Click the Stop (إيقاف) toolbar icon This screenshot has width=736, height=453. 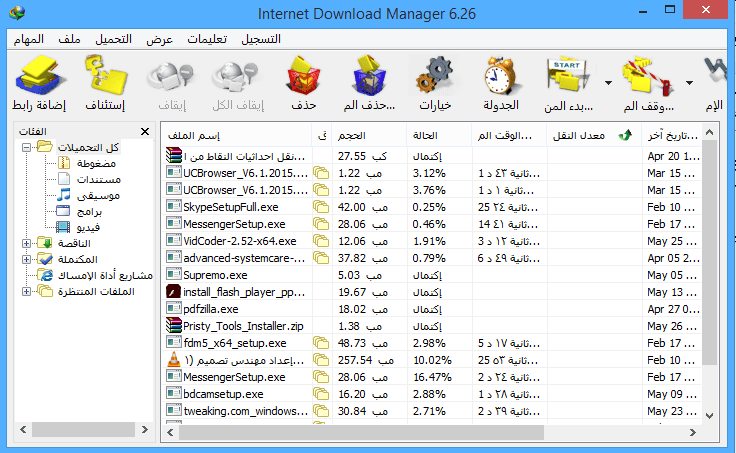(171, 77)
